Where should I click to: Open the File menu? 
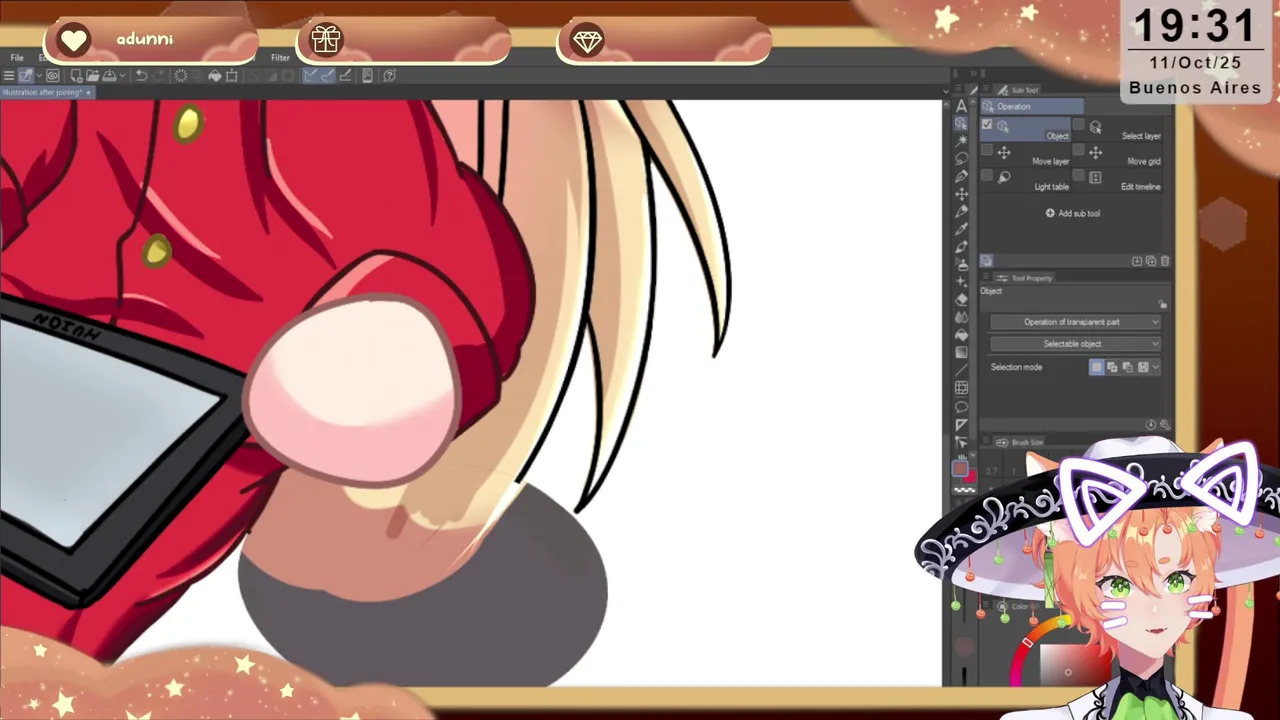tap(17, 57)
